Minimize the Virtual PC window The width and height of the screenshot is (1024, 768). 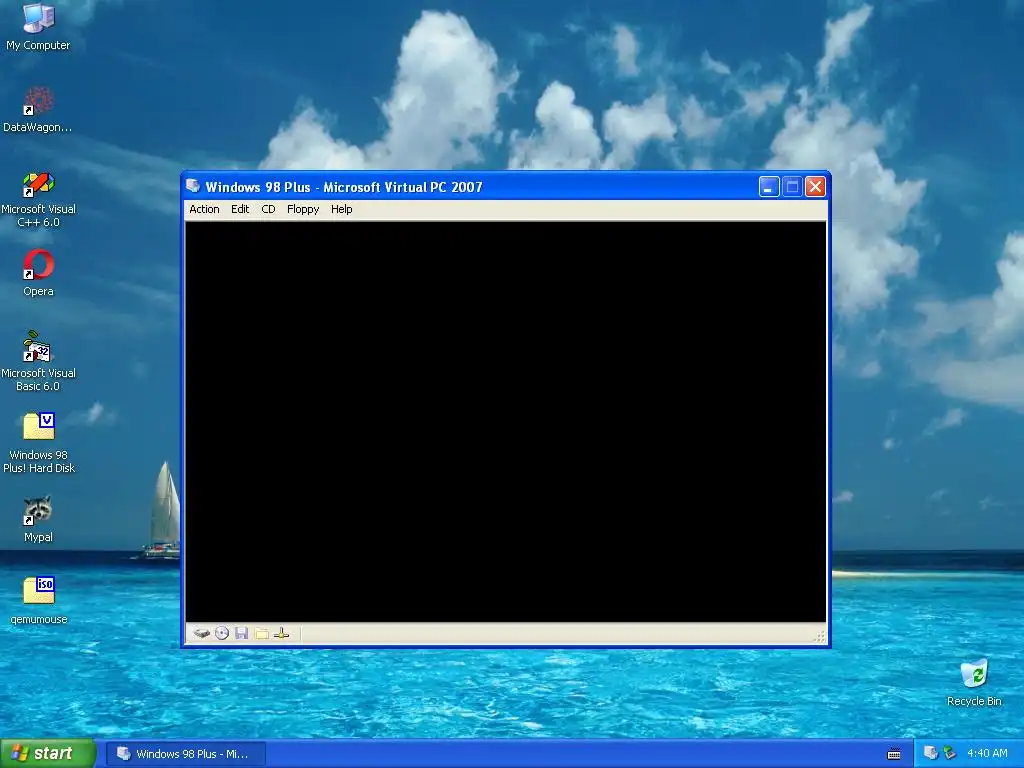click(x=769, y=187)
